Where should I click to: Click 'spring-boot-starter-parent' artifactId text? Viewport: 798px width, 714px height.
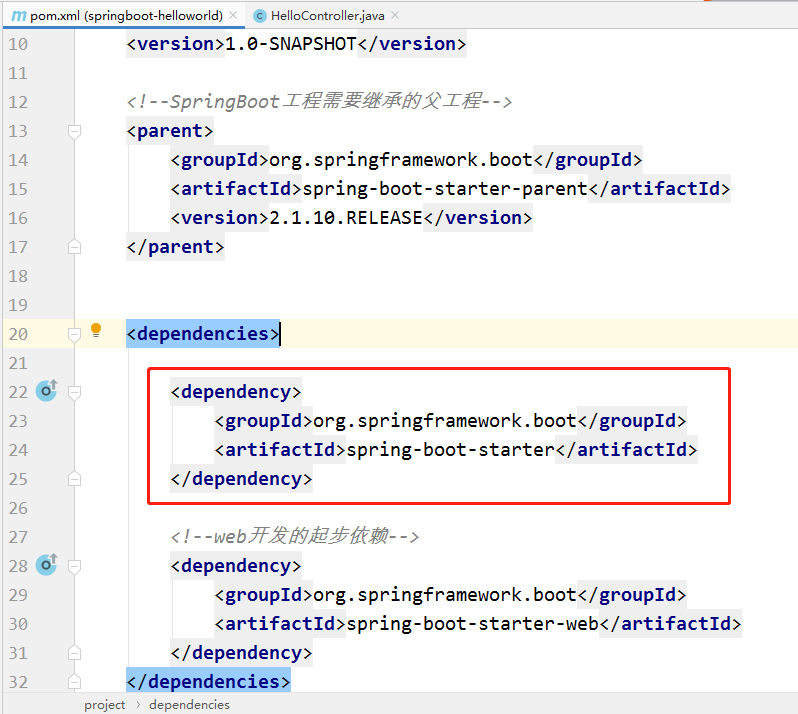point(445,189)
